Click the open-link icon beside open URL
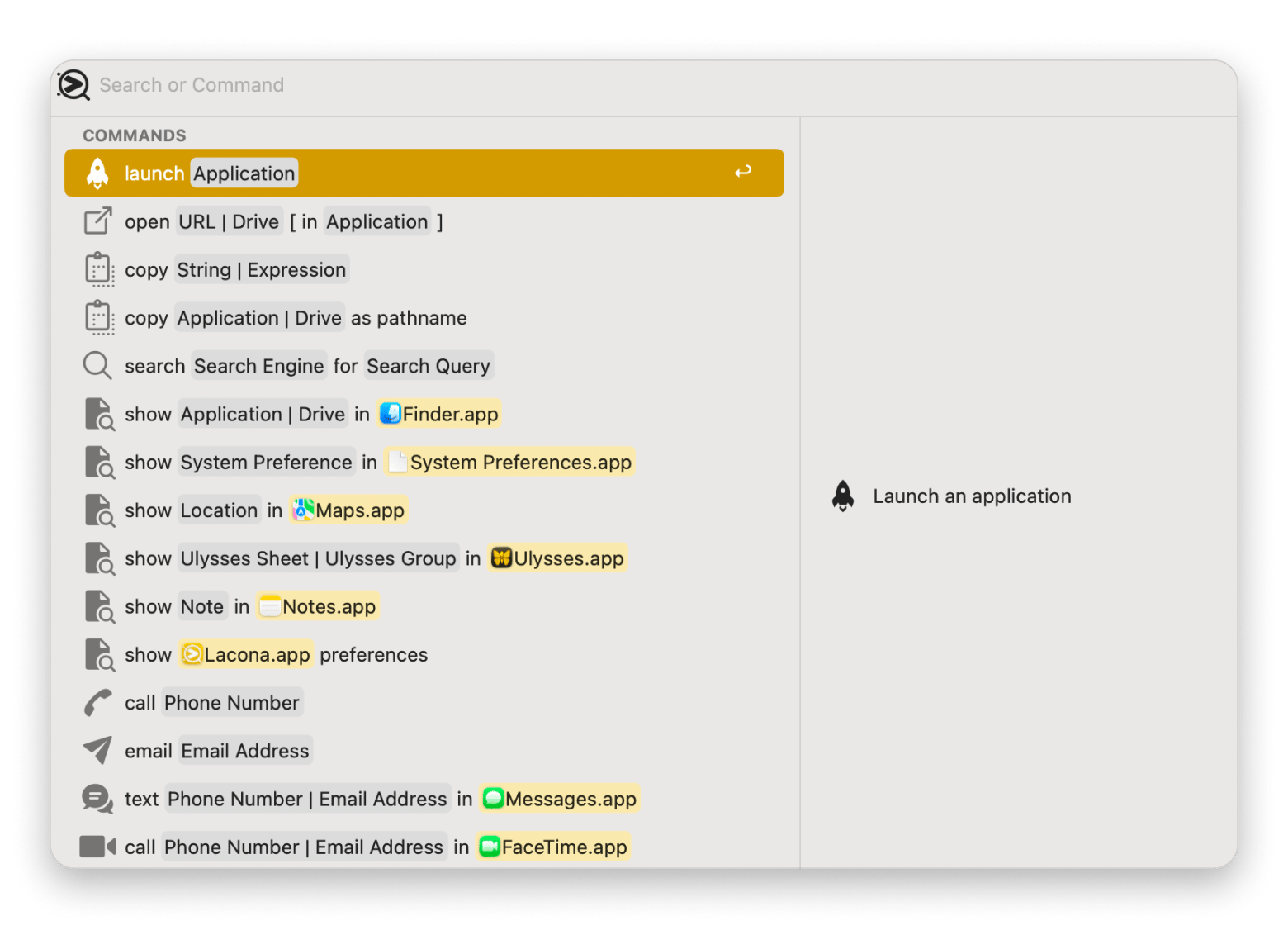The image size is (1288, 935). [98, 221]
